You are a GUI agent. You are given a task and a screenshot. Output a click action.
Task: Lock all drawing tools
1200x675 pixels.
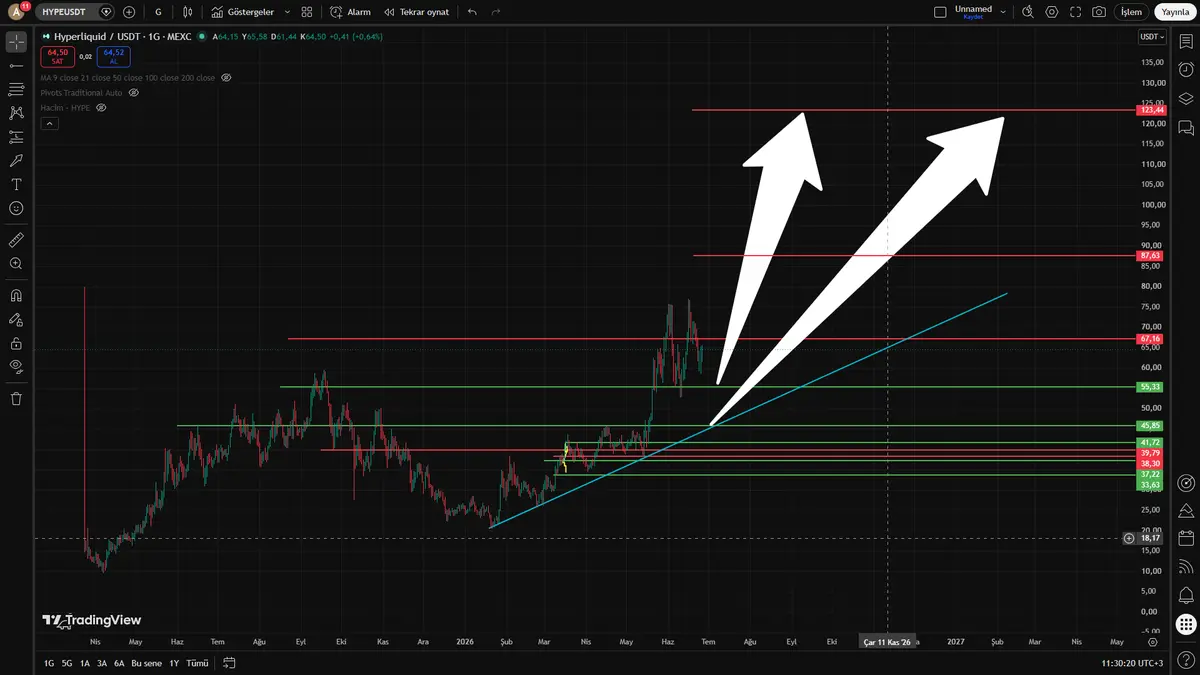click(16, 343)
